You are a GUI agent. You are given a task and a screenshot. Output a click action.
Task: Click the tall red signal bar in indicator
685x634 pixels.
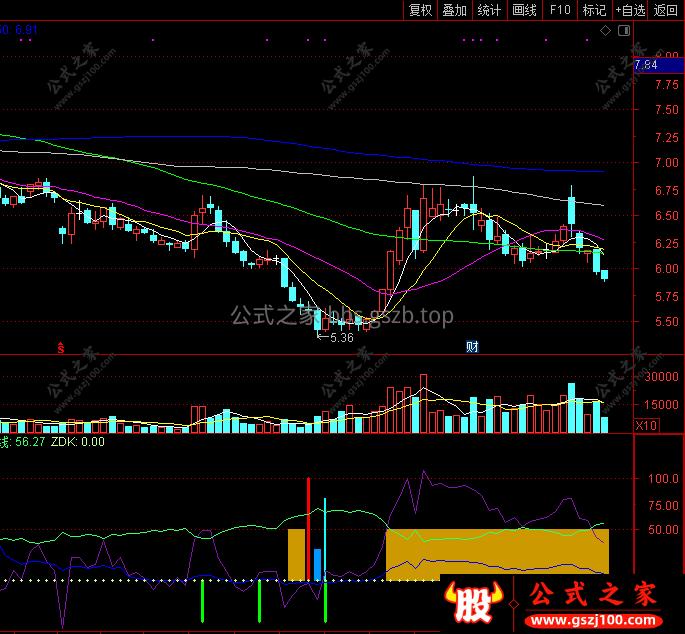tap(308, 529)
